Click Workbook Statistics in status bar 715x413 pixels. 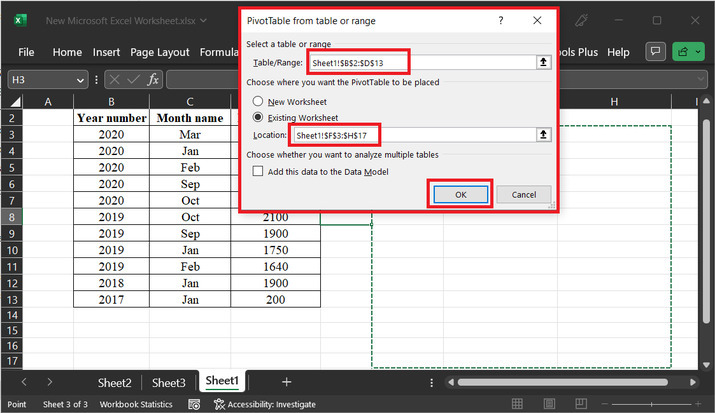(136, 404)
